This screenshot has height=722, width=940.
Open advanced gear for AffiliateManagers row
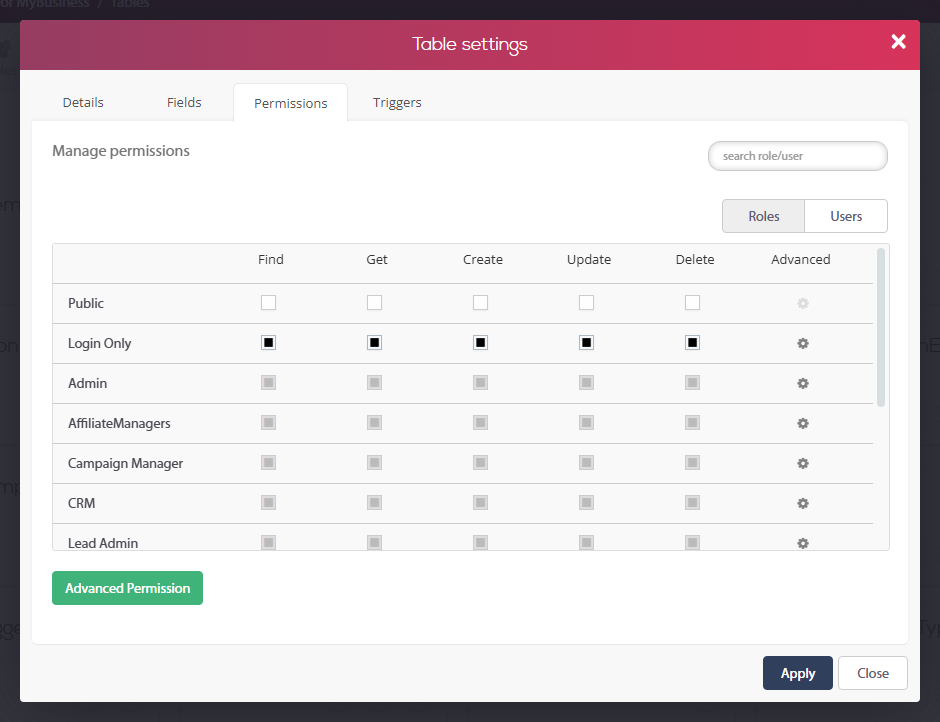point(803,423)
